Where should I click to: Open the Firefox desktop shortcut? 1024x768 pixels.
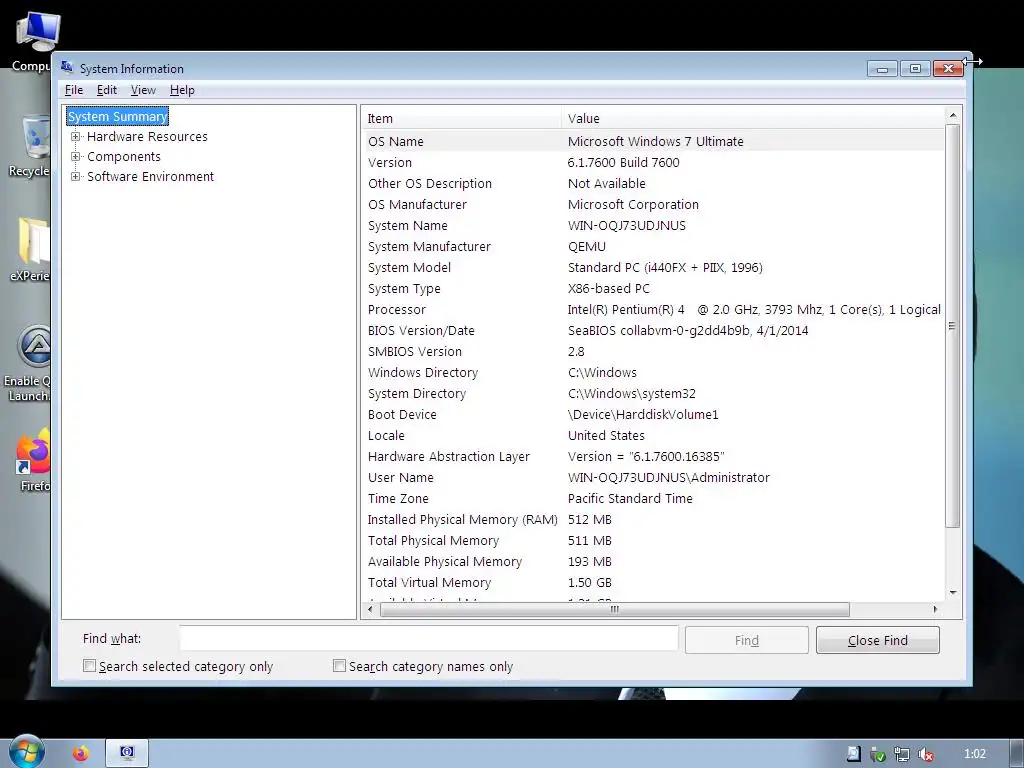pos(34,460)
